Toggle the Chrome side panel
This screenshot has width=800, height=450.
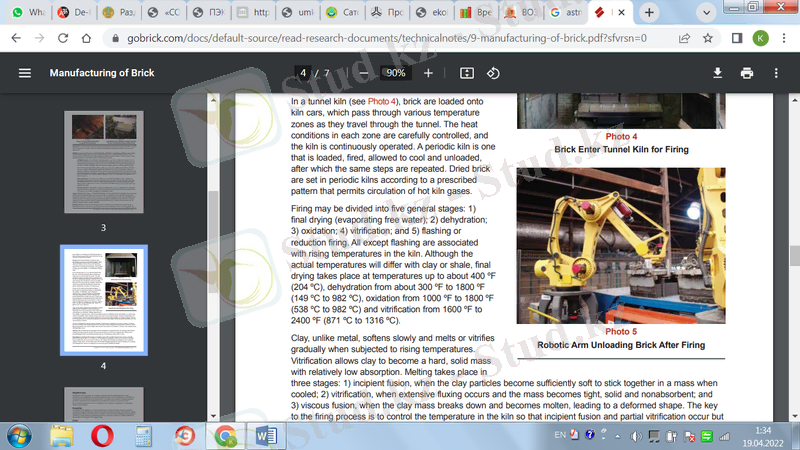[x=737, y=38]
